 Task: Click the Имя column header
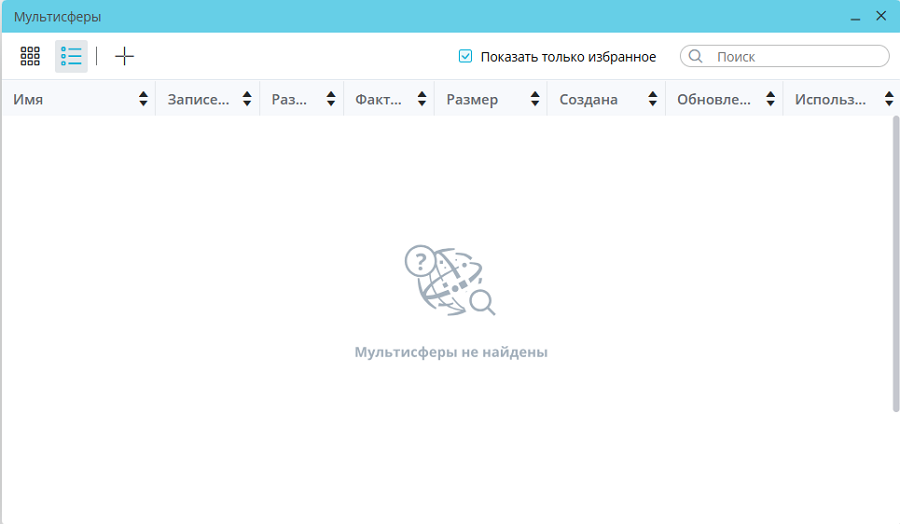pos(79,99)
